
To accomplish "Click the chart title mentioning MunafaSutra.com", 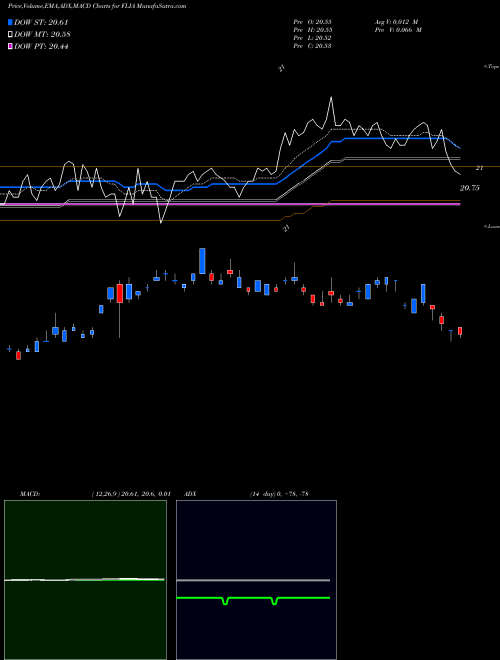I will point(97,7).
